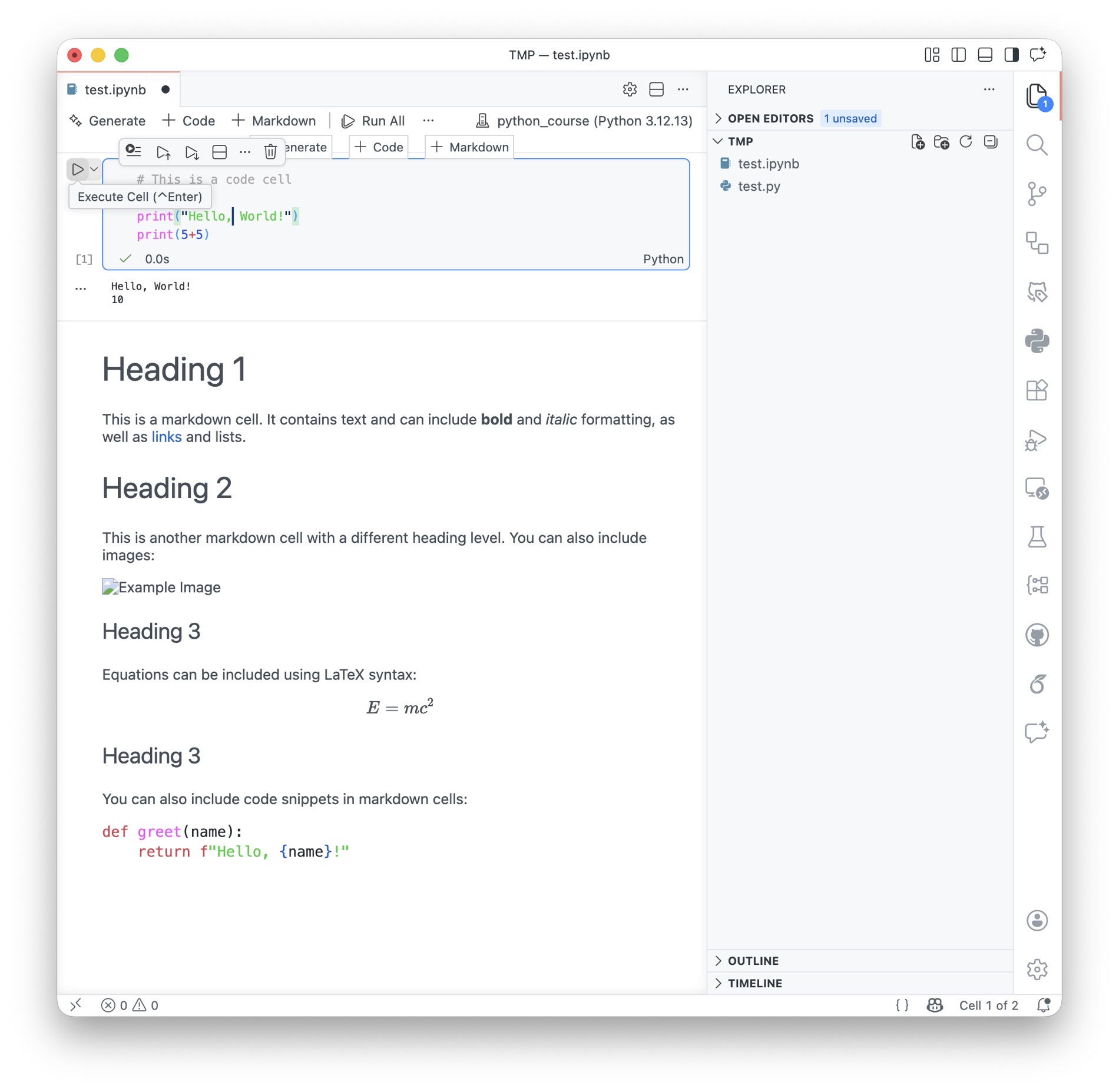Click the New File icon in TMP
This screenshot has width=1119, height=1092.
917,142
